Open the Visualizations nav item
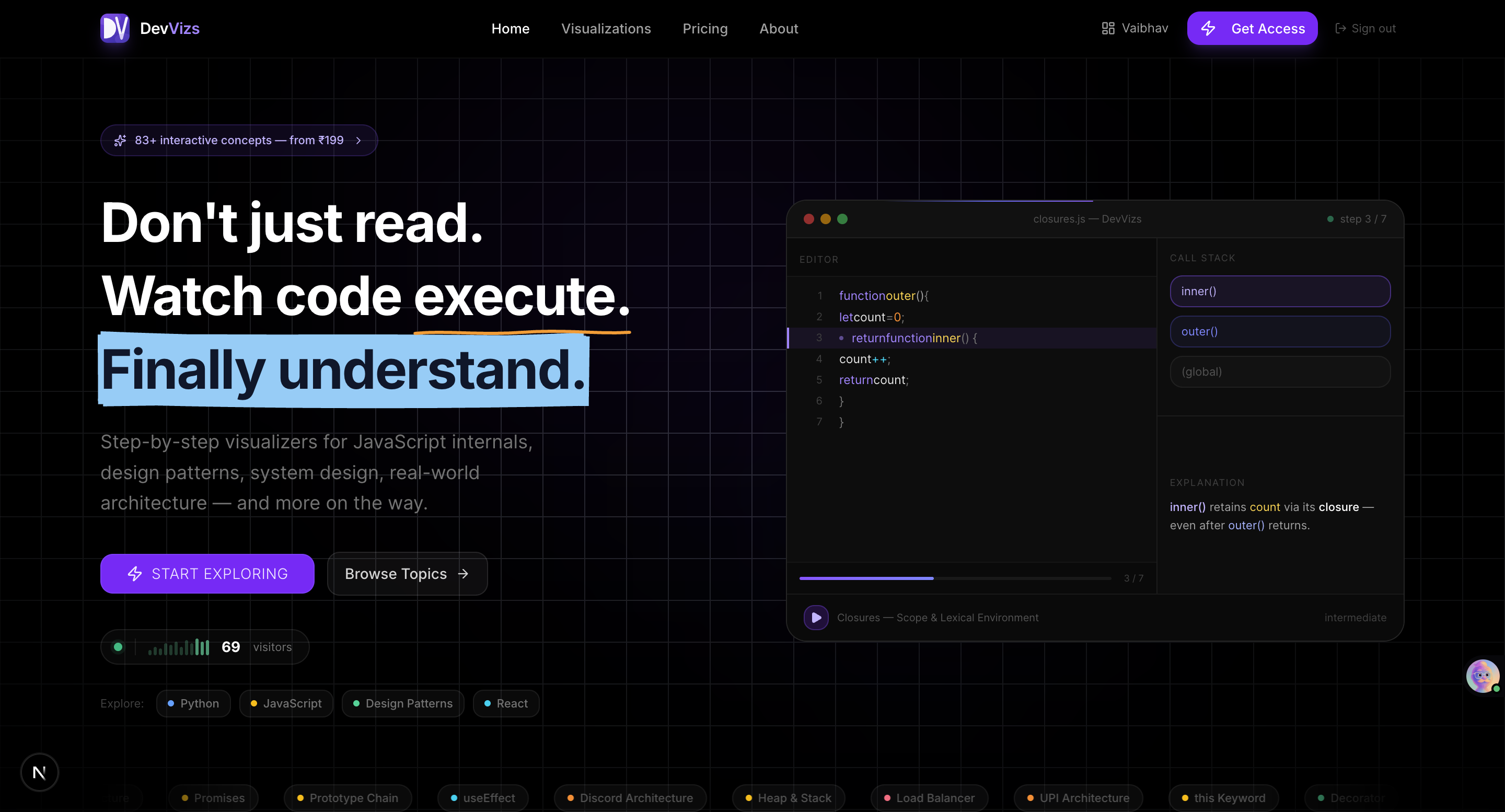 [x=606, y=28]
